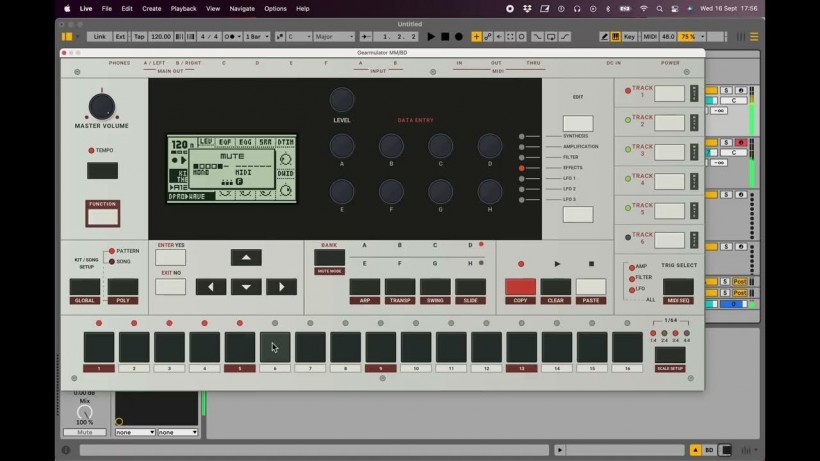
Task: Start playback in Ableton transport bar
Action: click(x=431, y=37)
